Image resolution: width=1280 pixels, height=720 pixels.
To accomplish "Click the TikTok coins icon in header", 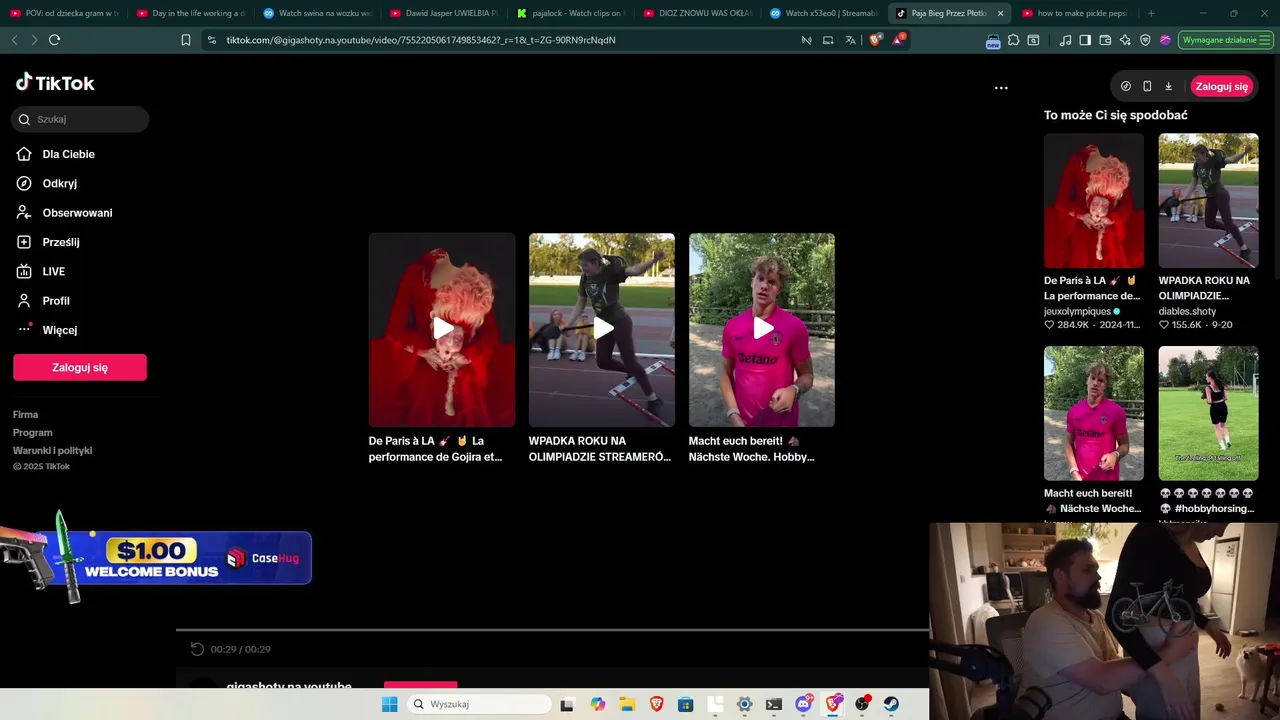I will point(1126,86).
